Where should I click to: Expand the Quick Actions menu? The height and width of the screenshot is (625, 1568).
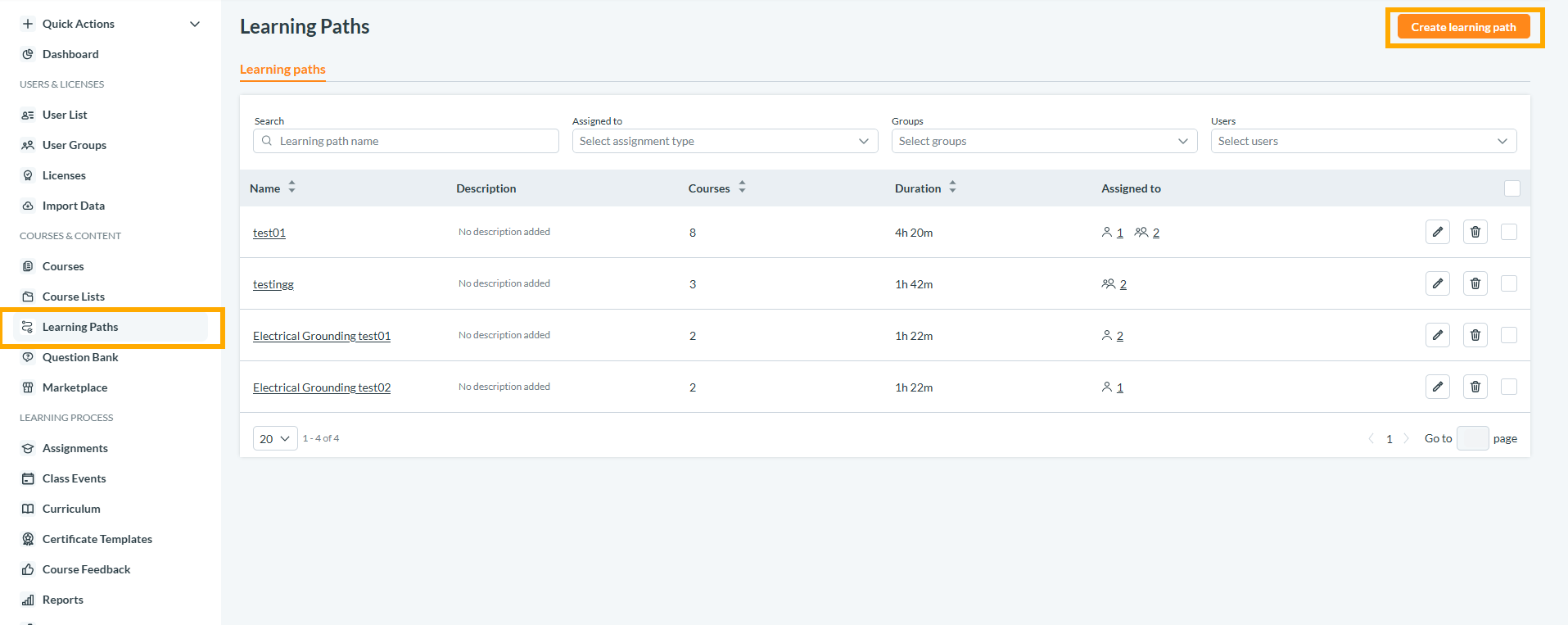coord(111,24)
